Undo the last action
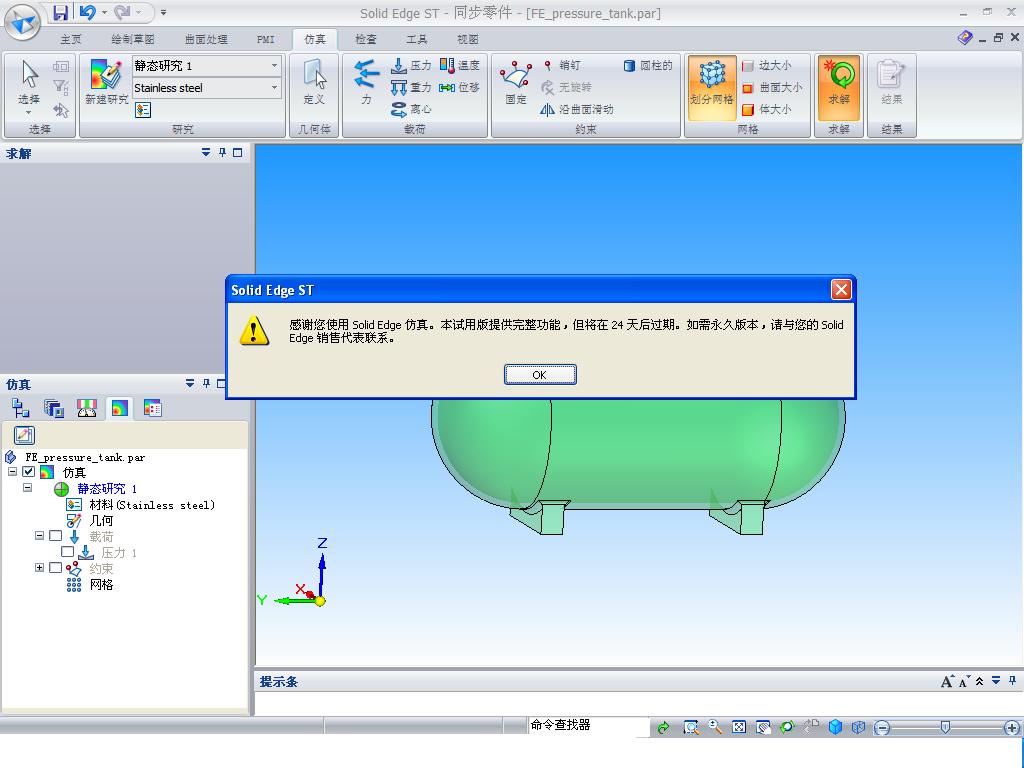The height and width of the screenshot is (768, 1024). click(87, 12)
